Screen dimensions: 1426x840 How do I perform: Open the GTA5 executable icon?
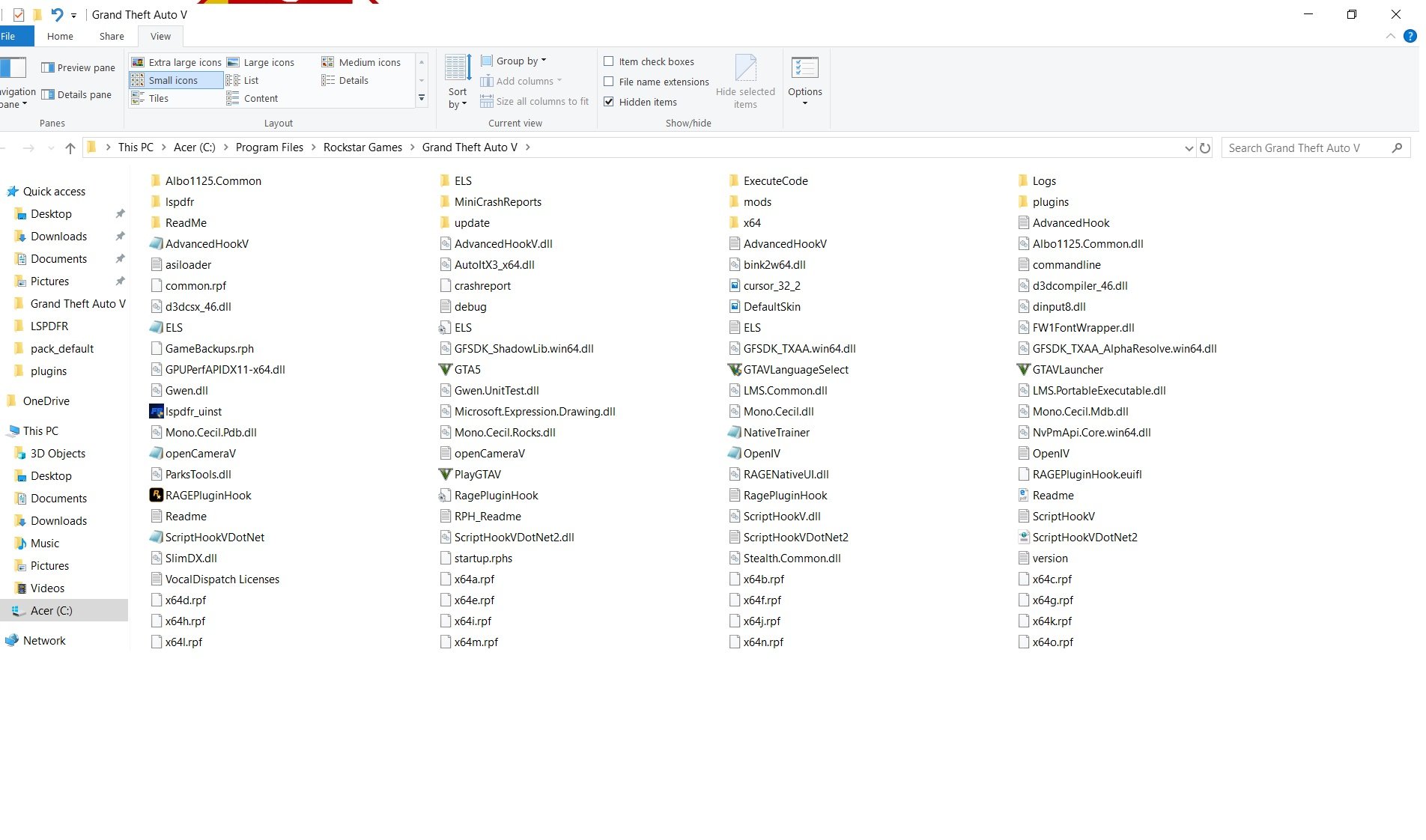(446, 369)
